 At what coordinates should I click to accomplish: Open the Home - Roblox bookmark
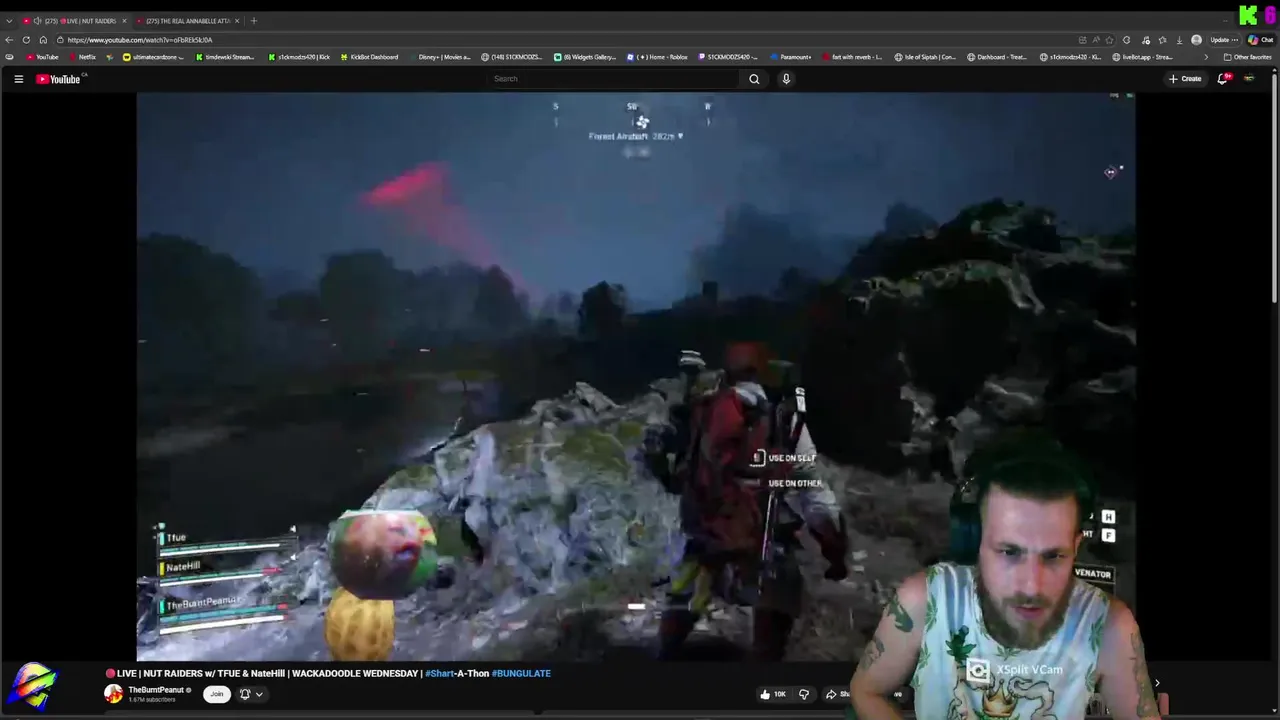tap(659, 57)
